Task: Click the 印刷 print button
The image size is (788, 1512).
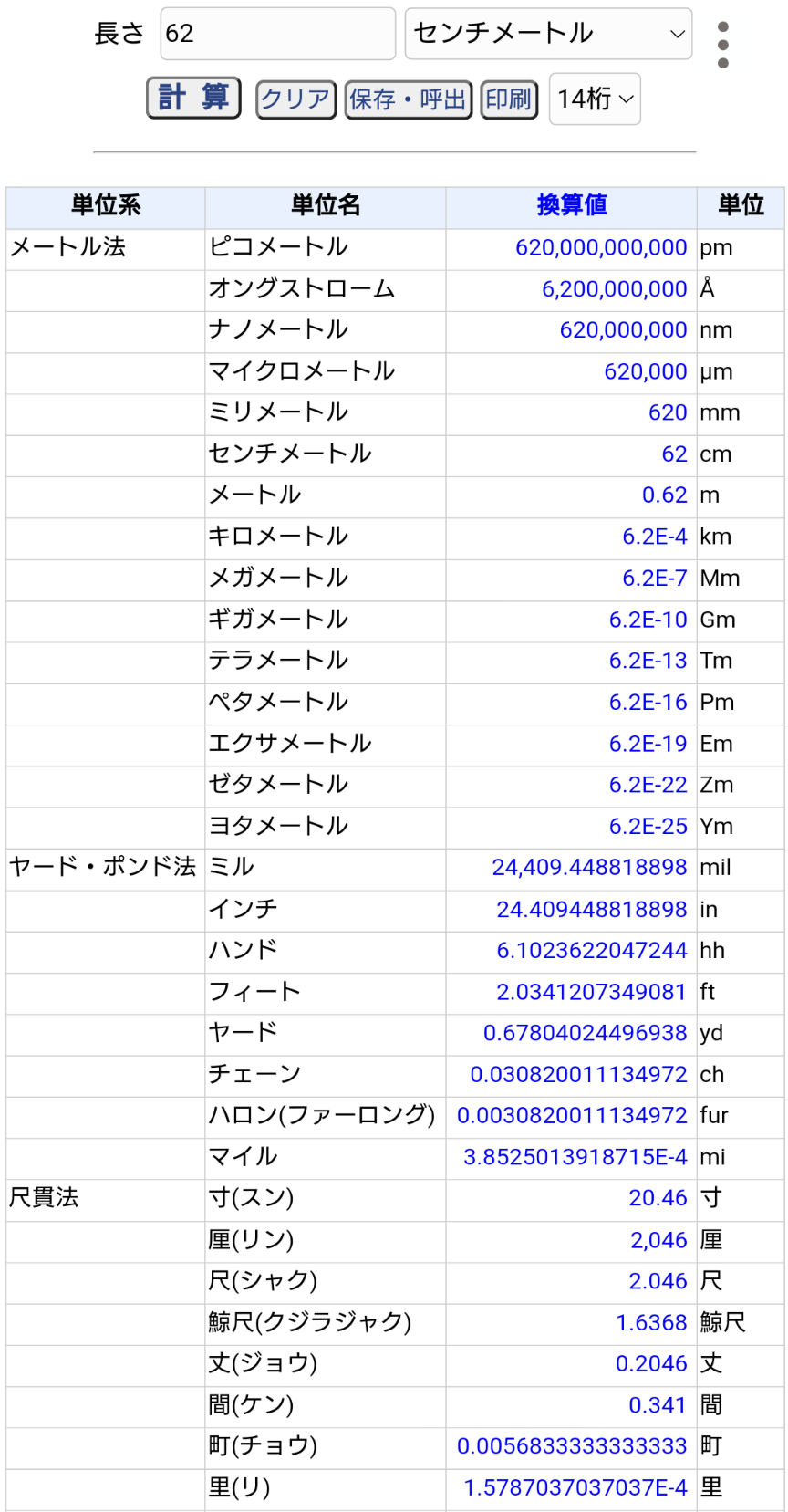Action: (508, 99)
